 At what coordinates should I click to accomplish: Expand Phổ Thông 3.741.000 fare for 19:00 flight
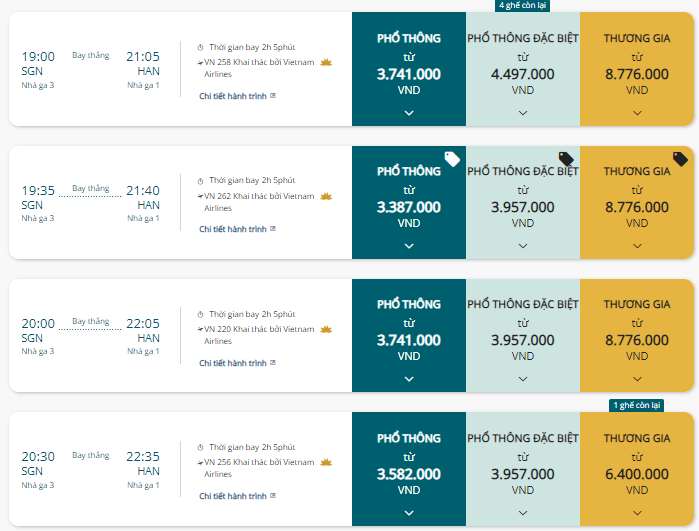409,113
